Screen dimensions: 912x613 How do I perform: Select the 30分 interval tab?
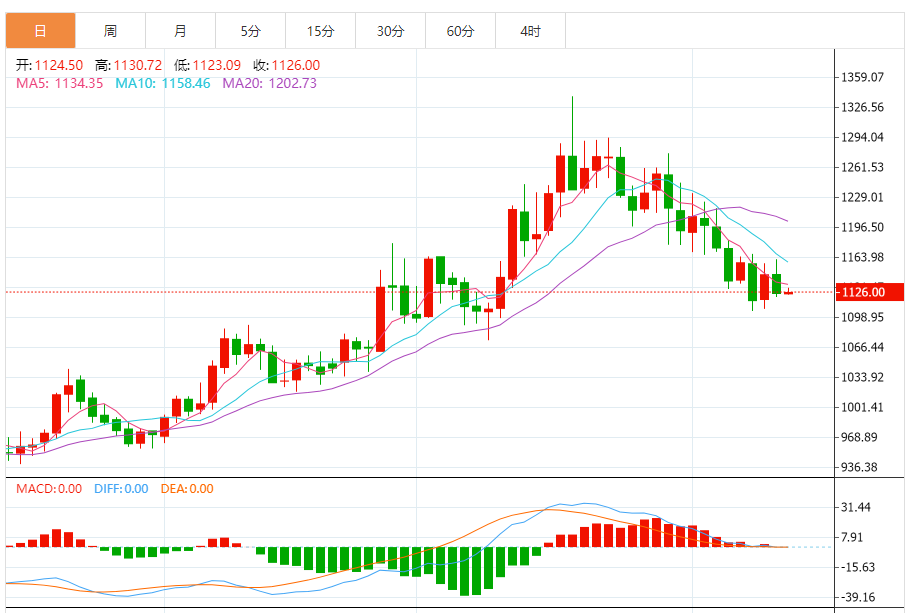click(x=390, y=31)
